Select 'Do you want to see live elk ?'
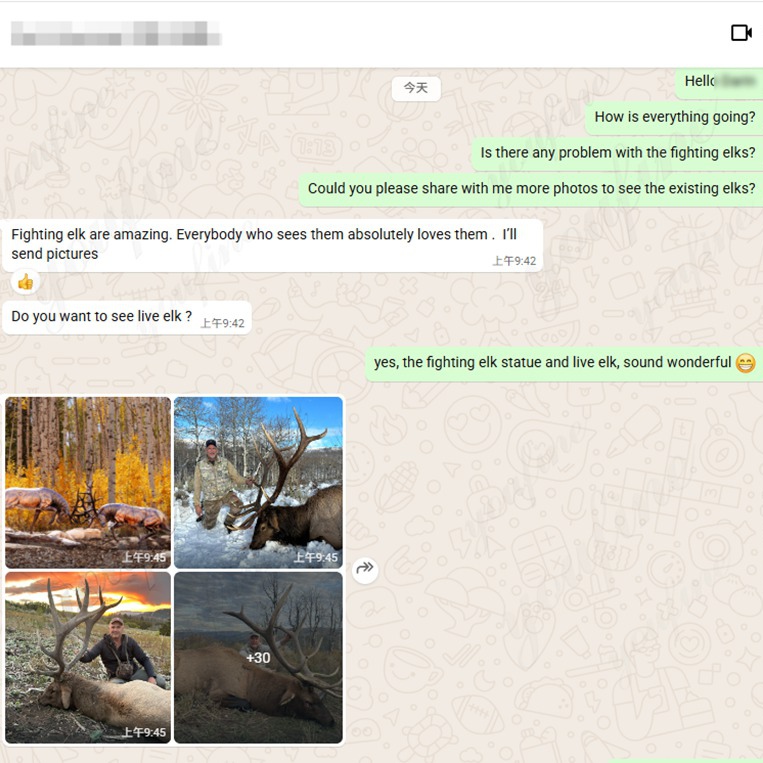 pos(127,317)
